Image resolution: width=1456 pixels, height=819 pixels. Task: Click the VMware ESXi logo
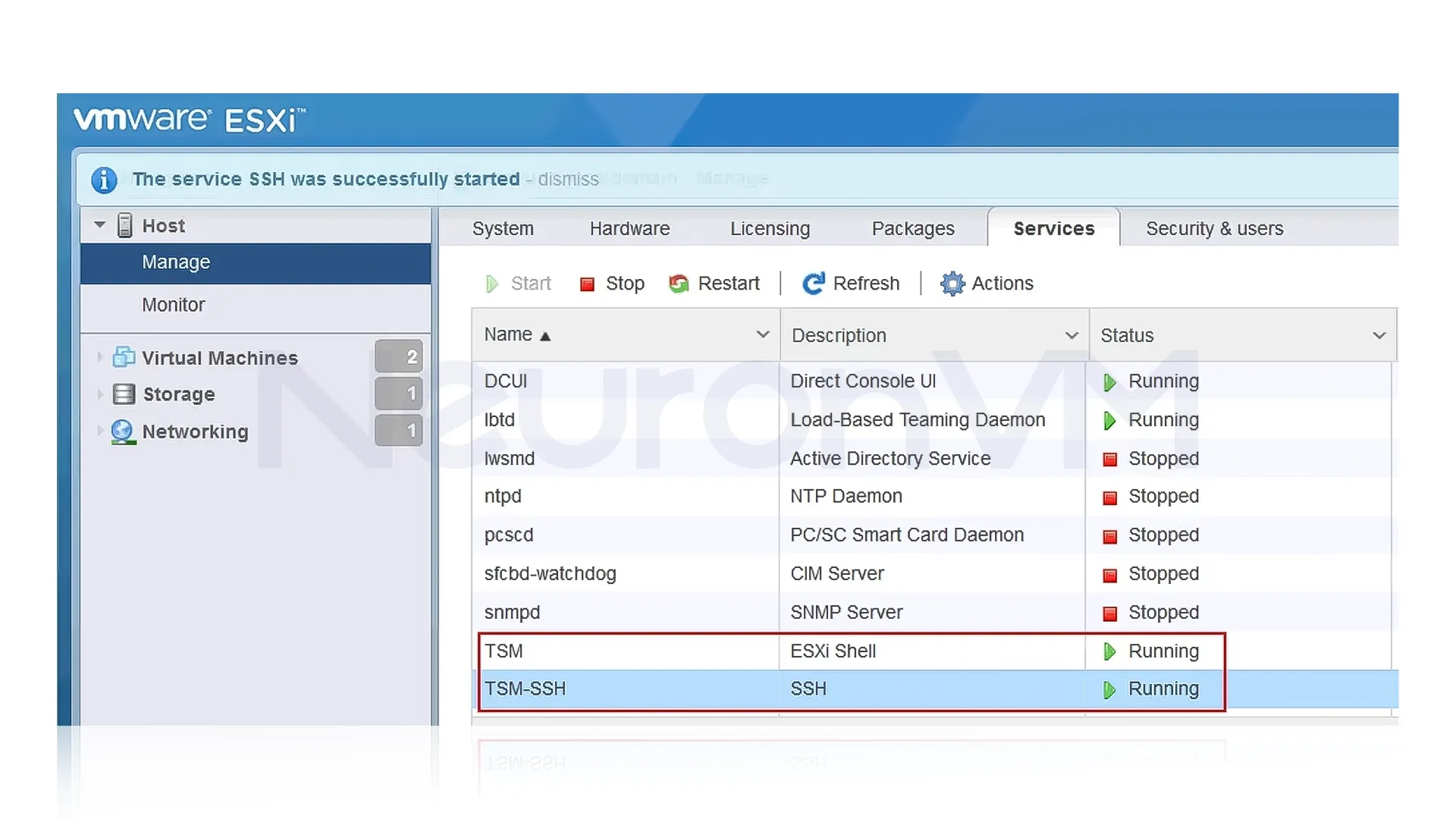(x=190, y=120)
